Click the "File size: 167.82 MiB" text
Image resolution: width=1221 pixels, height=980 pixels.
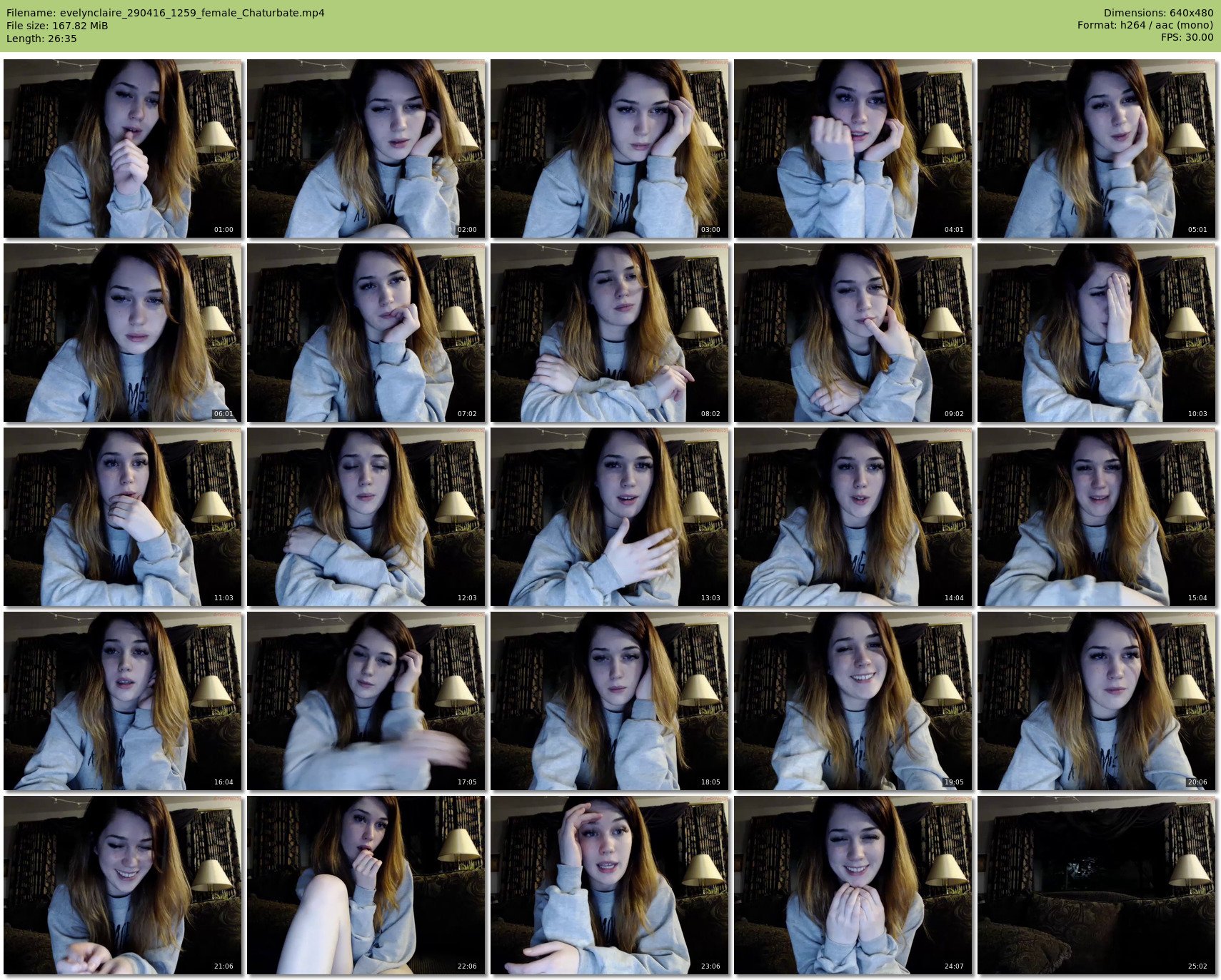pos(57,26)
